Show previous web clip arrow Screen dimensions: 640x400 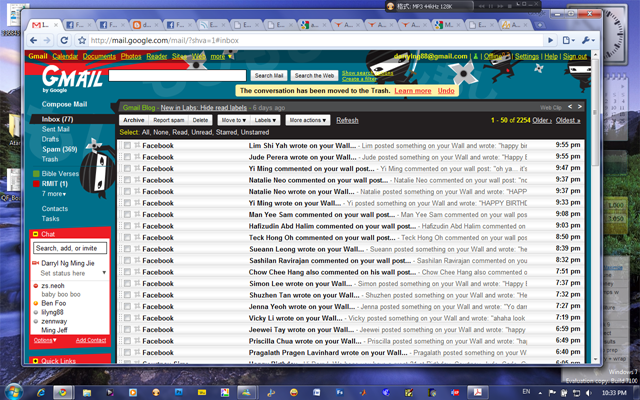pos(570,107)
